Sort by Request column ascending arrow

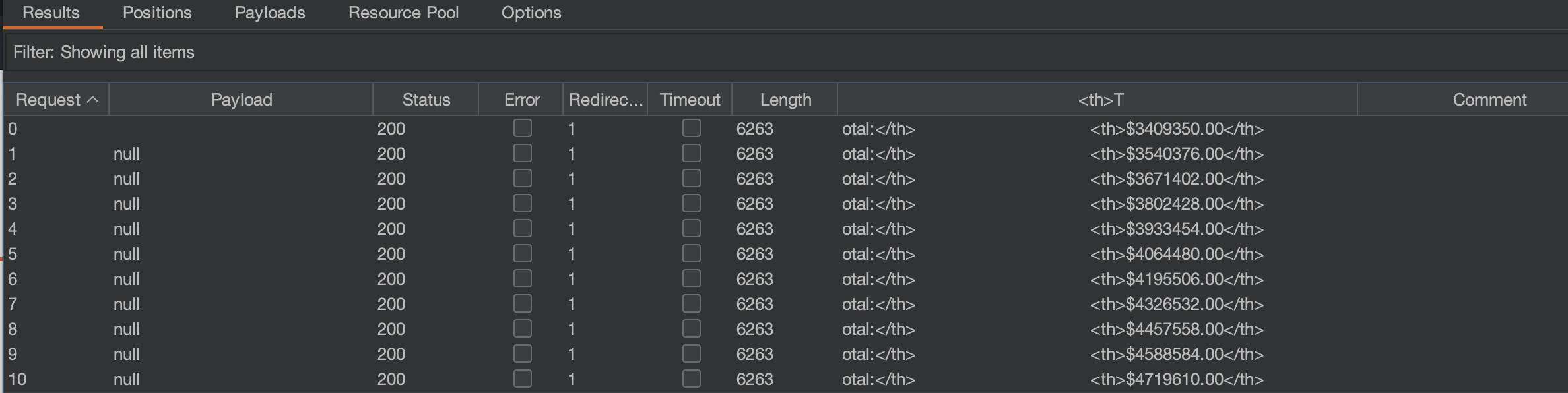point(93,100)
